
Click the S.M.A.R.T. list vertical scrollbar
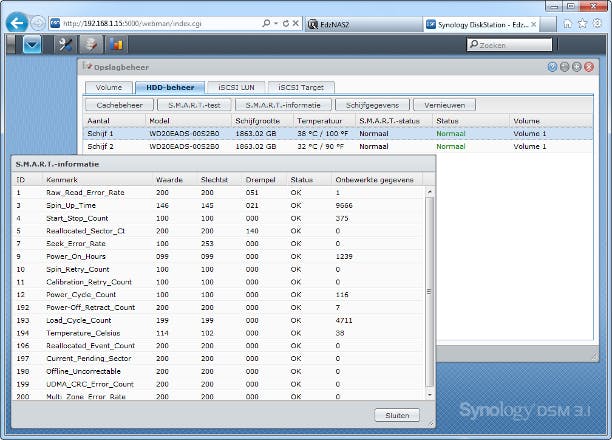pos(430,290)
